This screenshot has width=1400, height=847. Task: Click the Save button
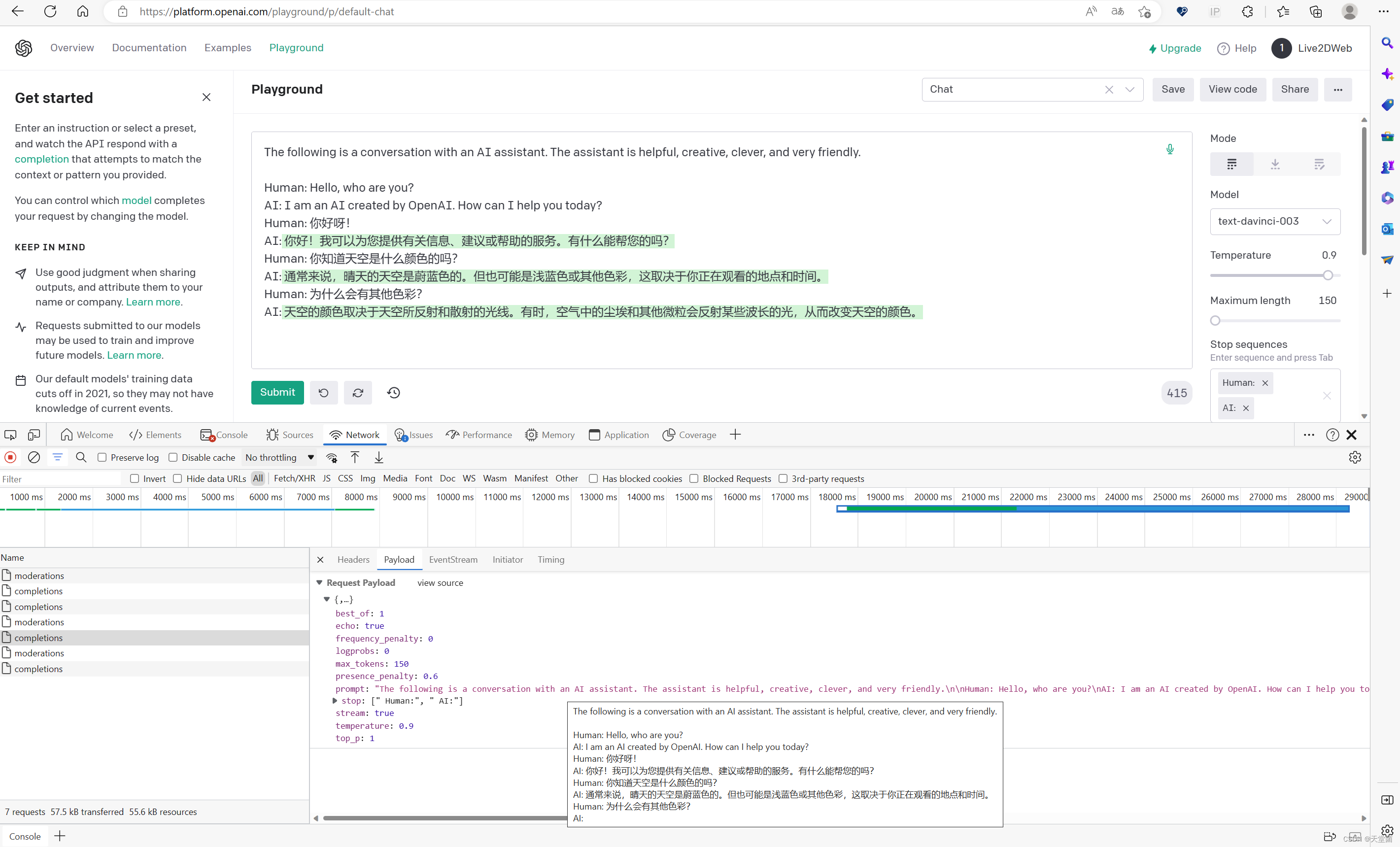(1173, 90)
